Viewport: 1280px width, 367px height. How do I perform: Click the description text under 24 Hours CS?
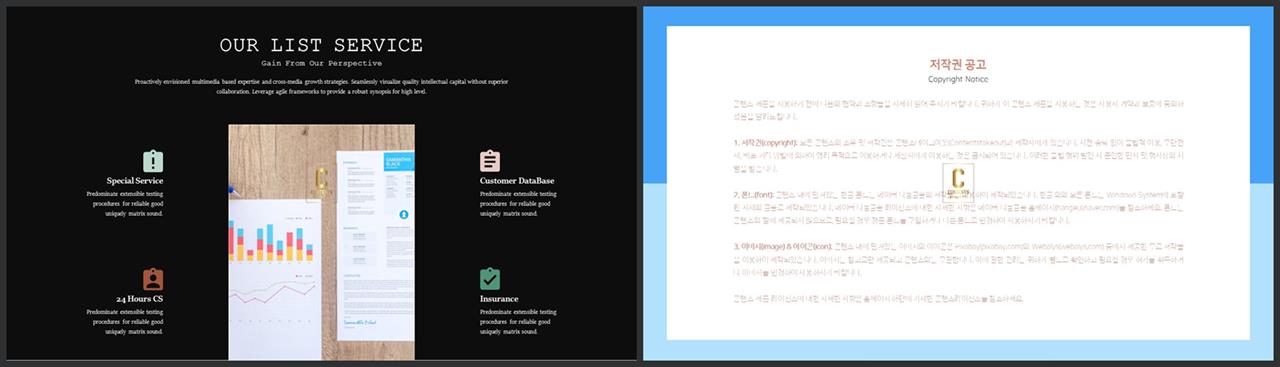pyautogui.click(x=125, y=321)
